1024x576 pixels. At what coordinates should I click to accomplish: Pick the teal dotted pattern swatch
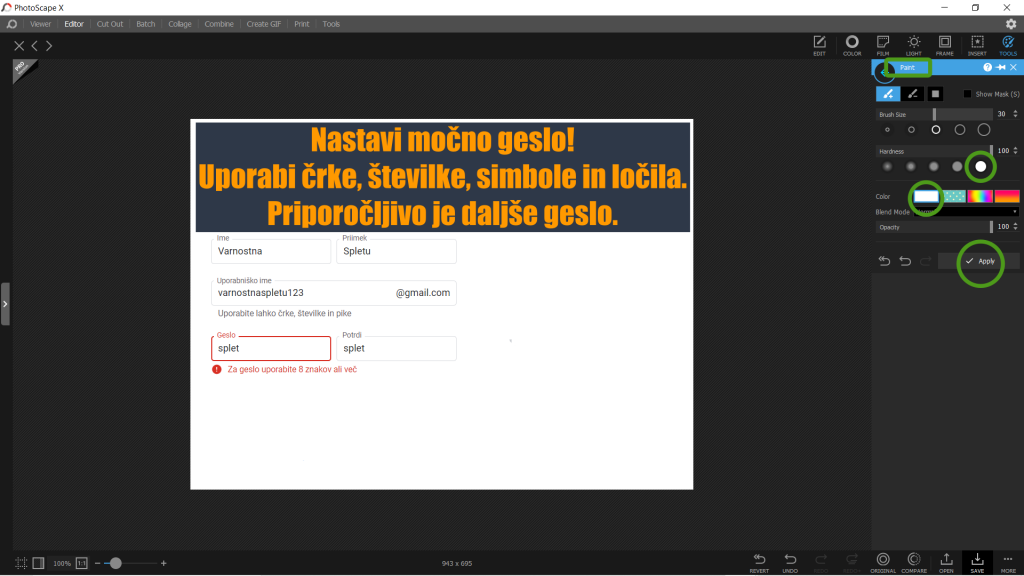[954, 196]
